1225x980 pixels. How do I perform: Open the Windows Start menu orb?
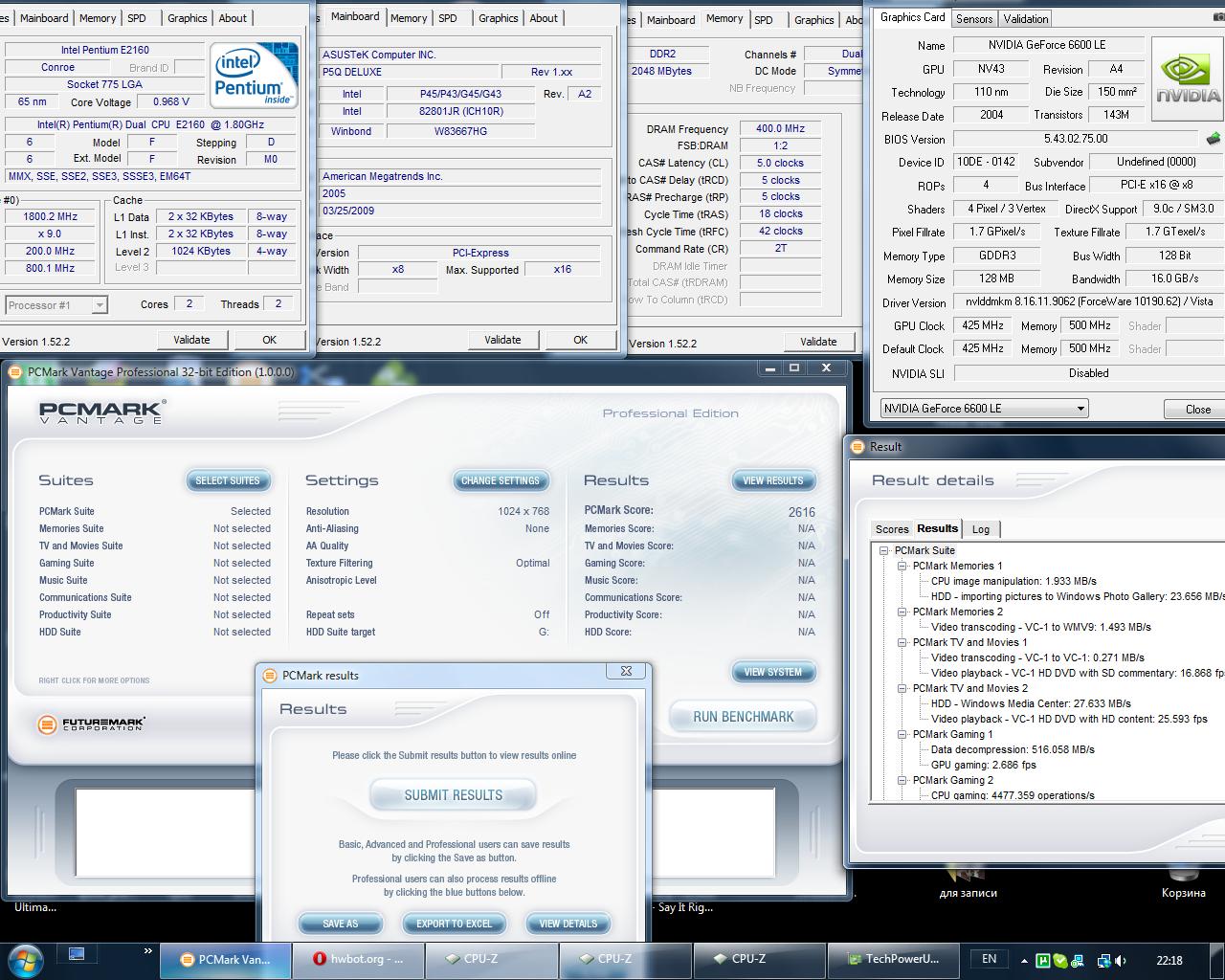click(24, 959)
